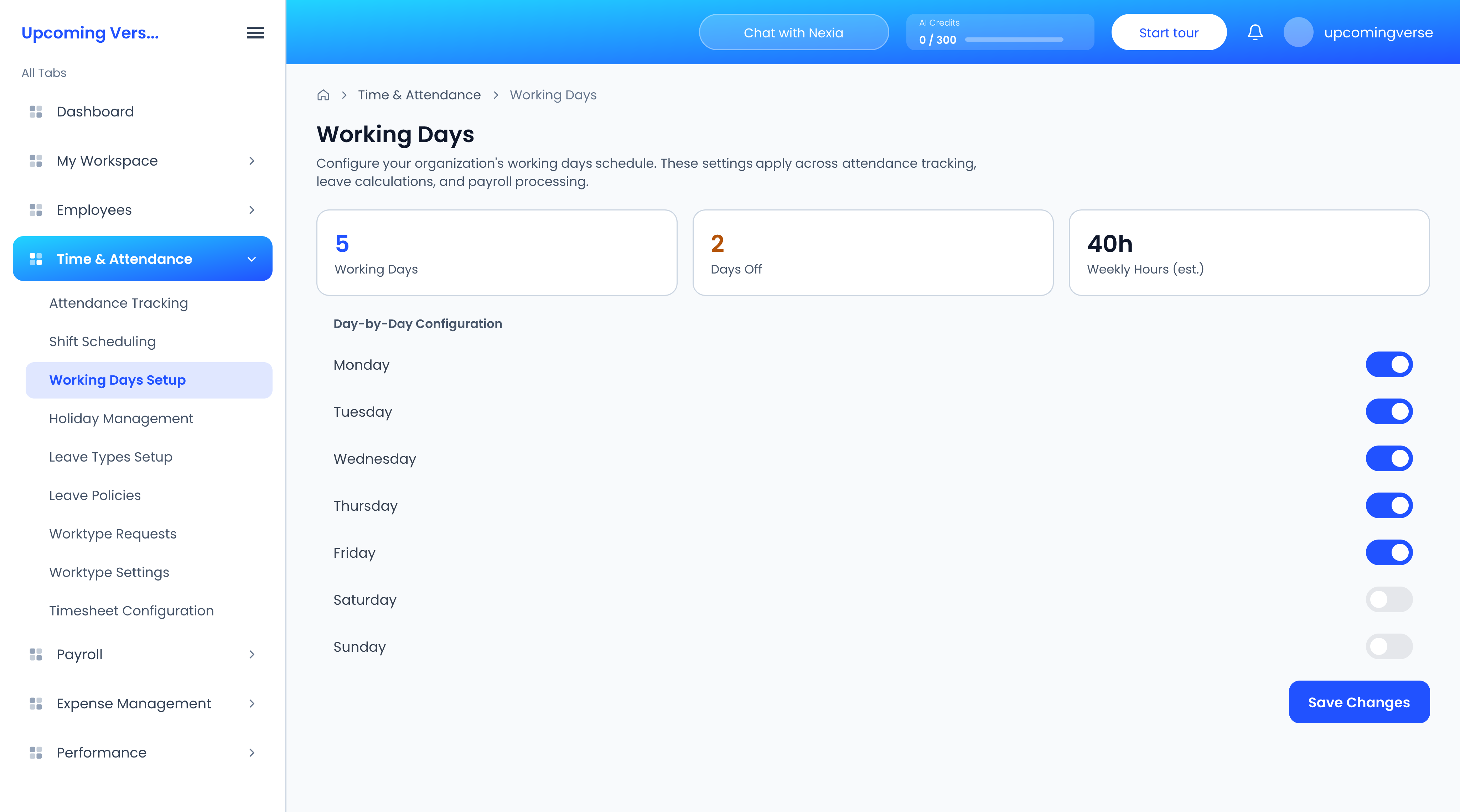1460x812 pixels.
Task: Click the upcomingverse username
Action: pyautogui.click(x=1378, y=33)
